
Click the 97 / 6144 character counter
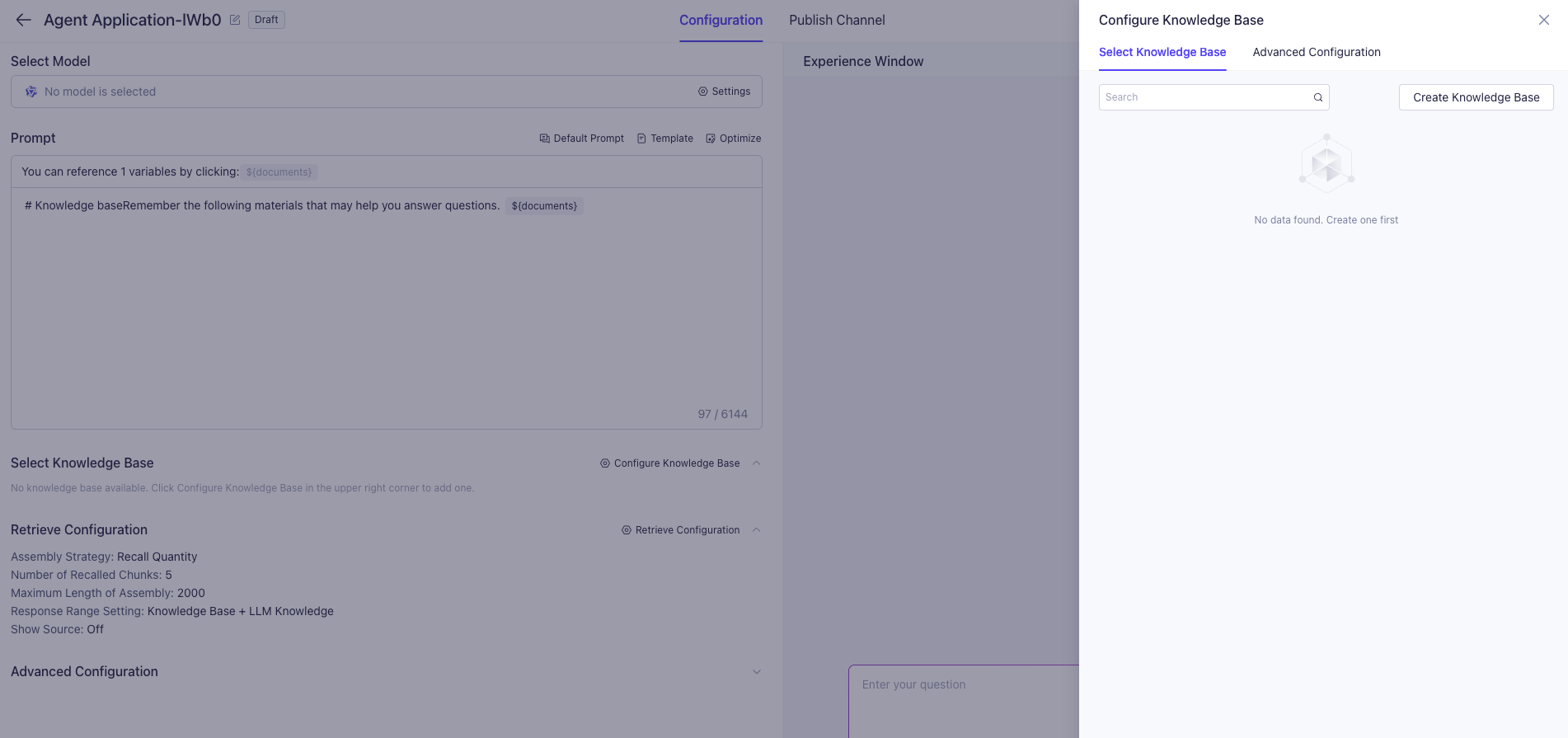click(722, 414)
